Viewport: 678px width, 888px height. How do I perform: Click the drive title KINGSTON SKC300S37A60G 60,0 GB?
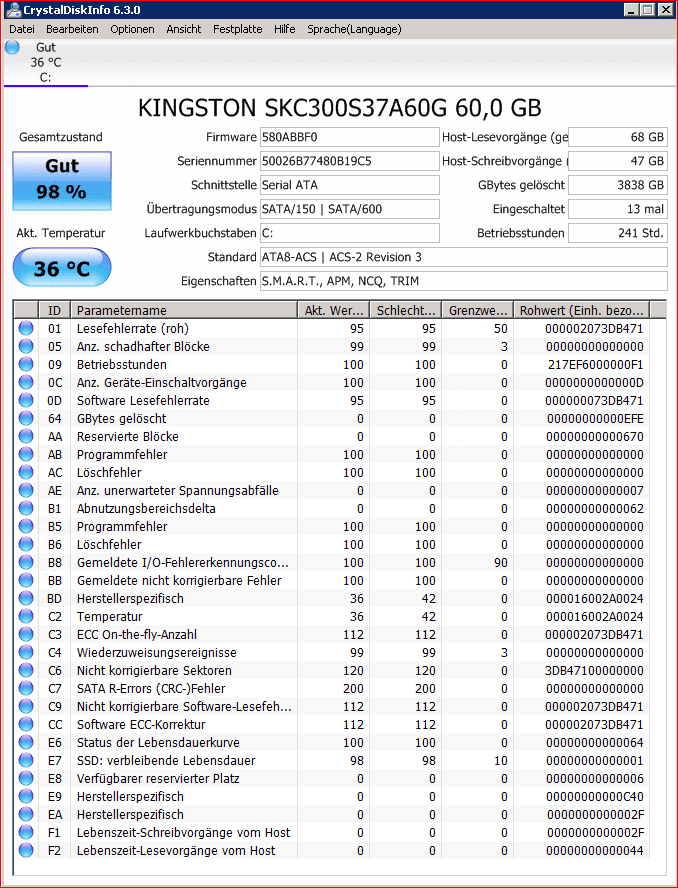[339, 108]
